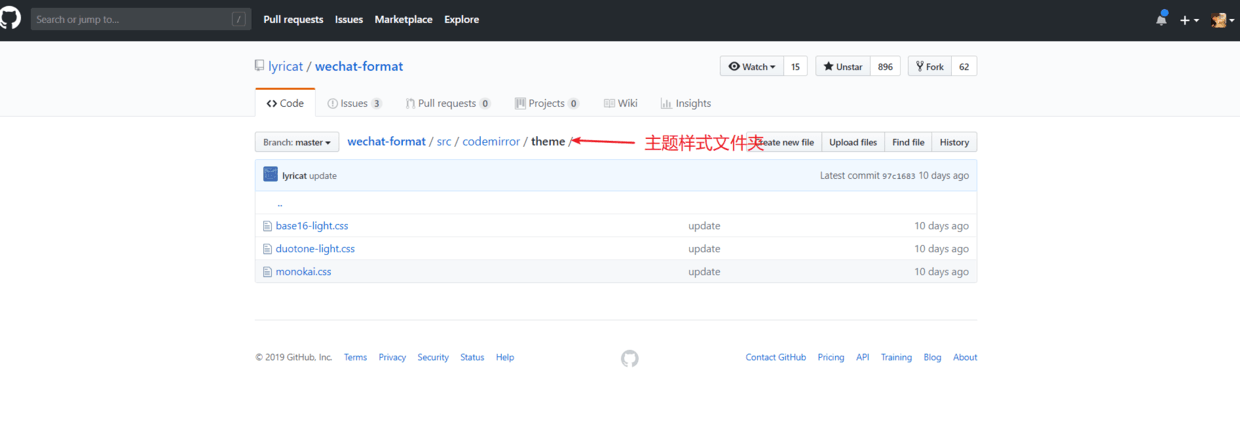The width and height of the screenshot is (1240, 435).
Task: Click the 10 days ago timestamp for monokai.css
Action: (941, 272)
